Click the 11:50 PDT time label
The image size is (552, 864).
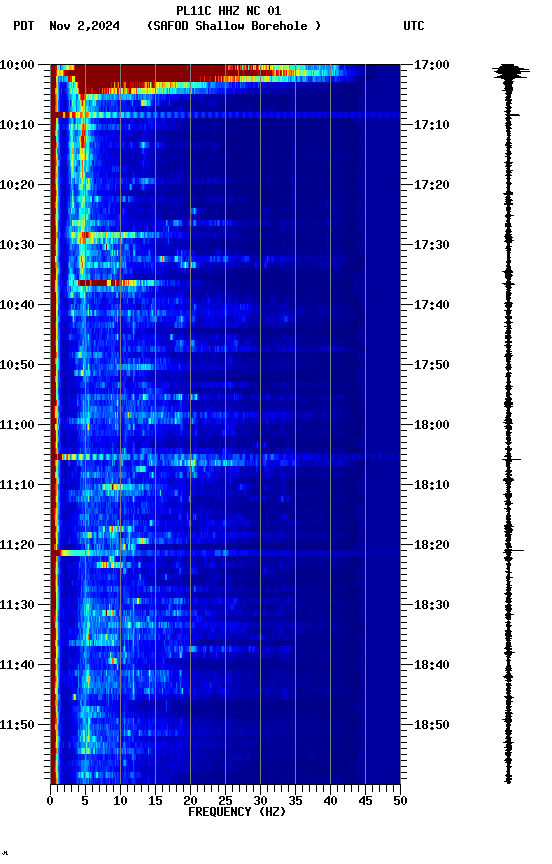(17, 726)
